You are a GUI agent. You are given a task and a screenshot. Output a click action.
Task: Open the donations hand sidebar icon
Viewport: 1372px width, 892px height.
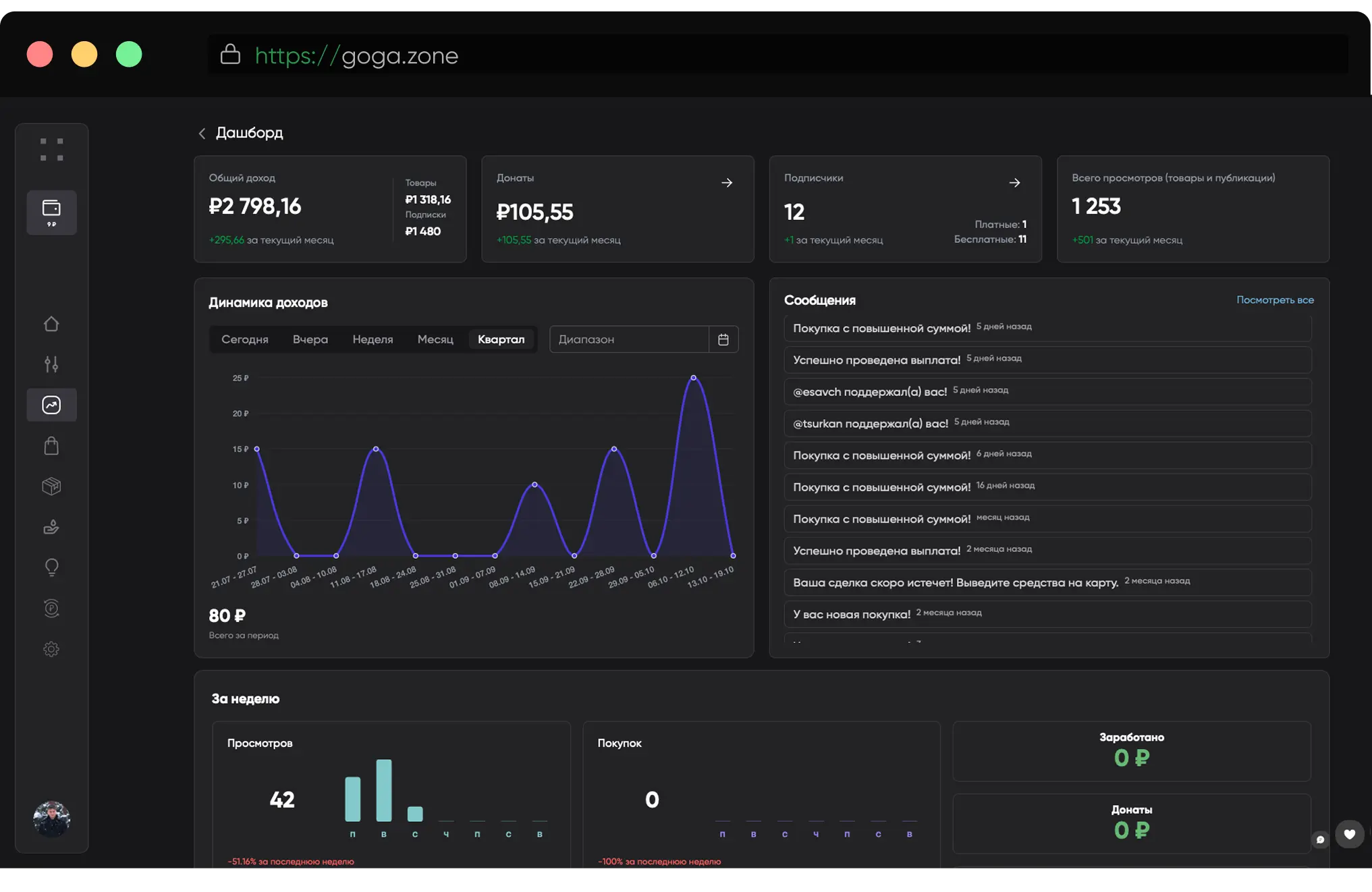[x=51, y=527]
